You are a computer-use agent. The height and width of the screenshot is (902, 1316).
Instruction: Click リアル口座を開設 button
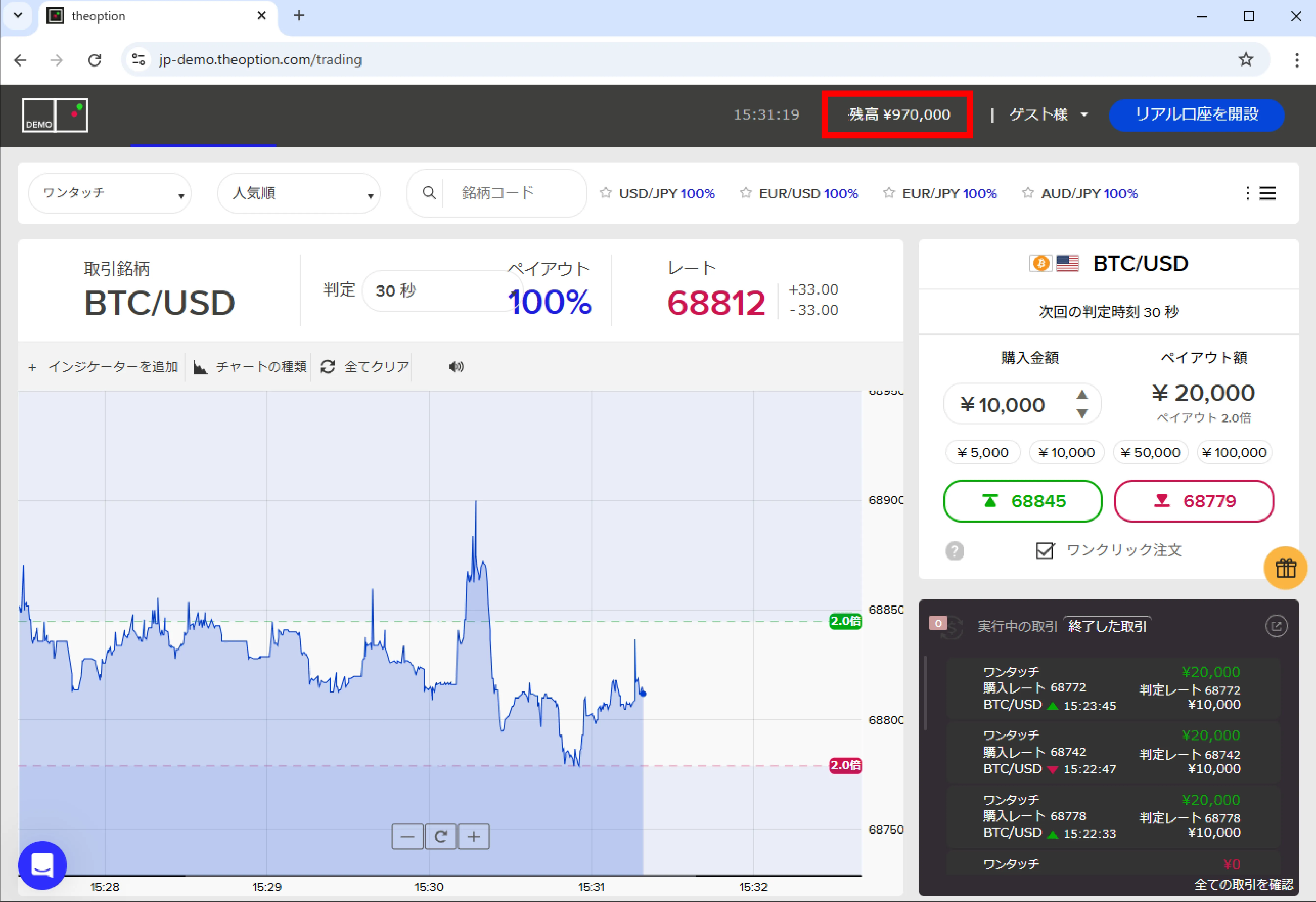[1196, 115]
